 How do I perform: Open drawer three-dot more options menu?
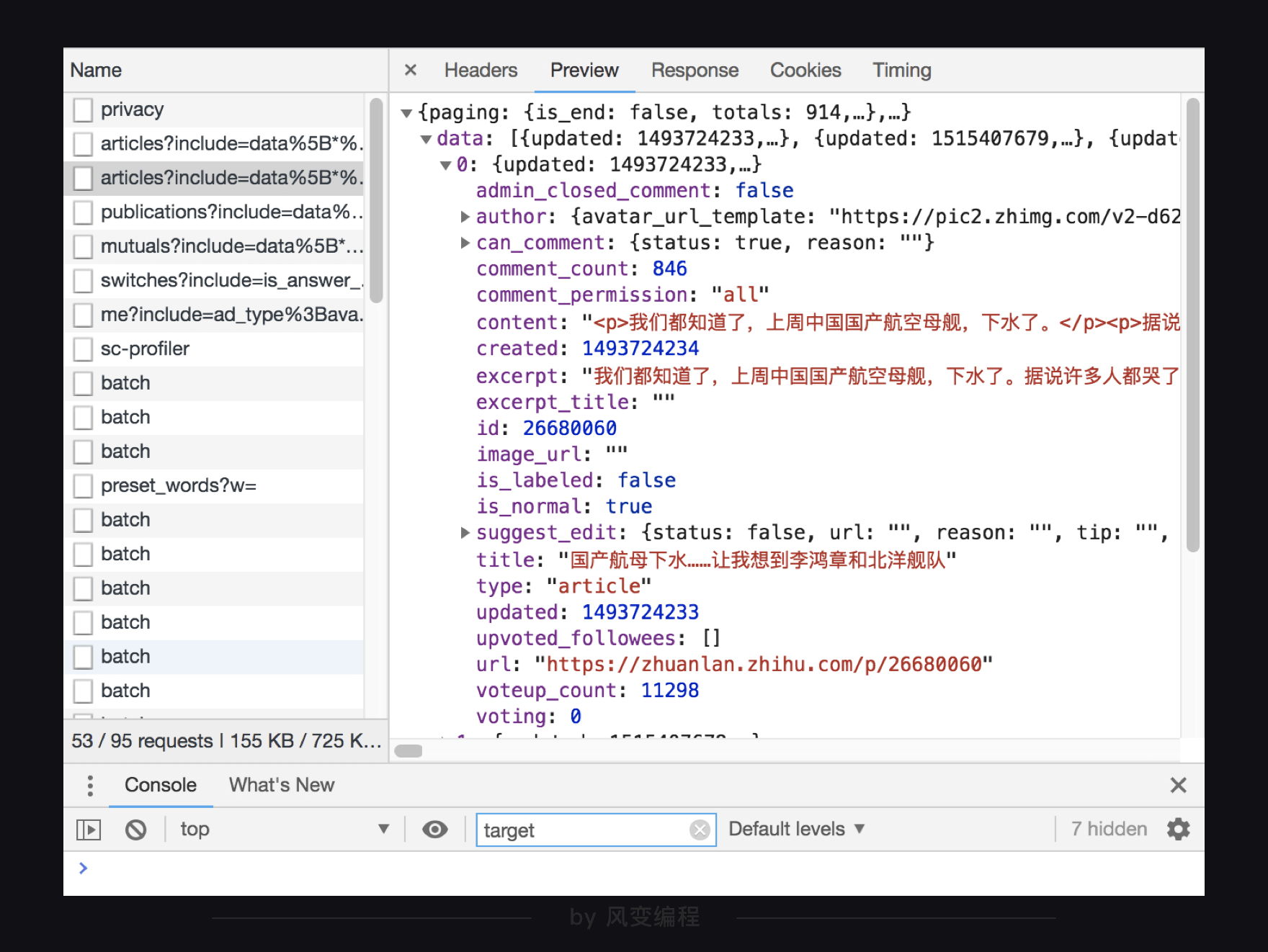(90, 785)
